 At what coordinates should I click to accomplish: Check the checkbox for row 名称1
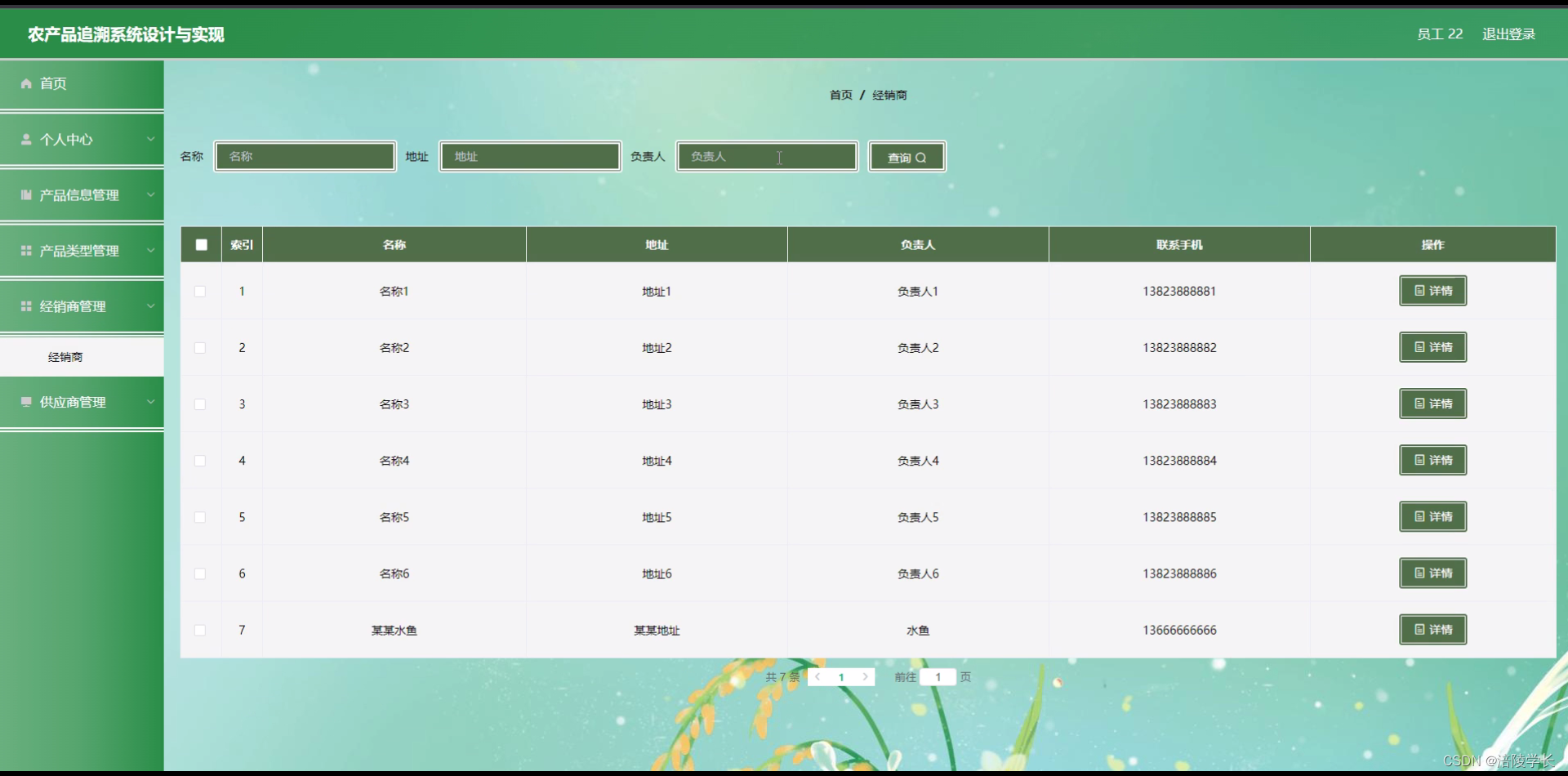pyautogui.click(x=200, y=291)
